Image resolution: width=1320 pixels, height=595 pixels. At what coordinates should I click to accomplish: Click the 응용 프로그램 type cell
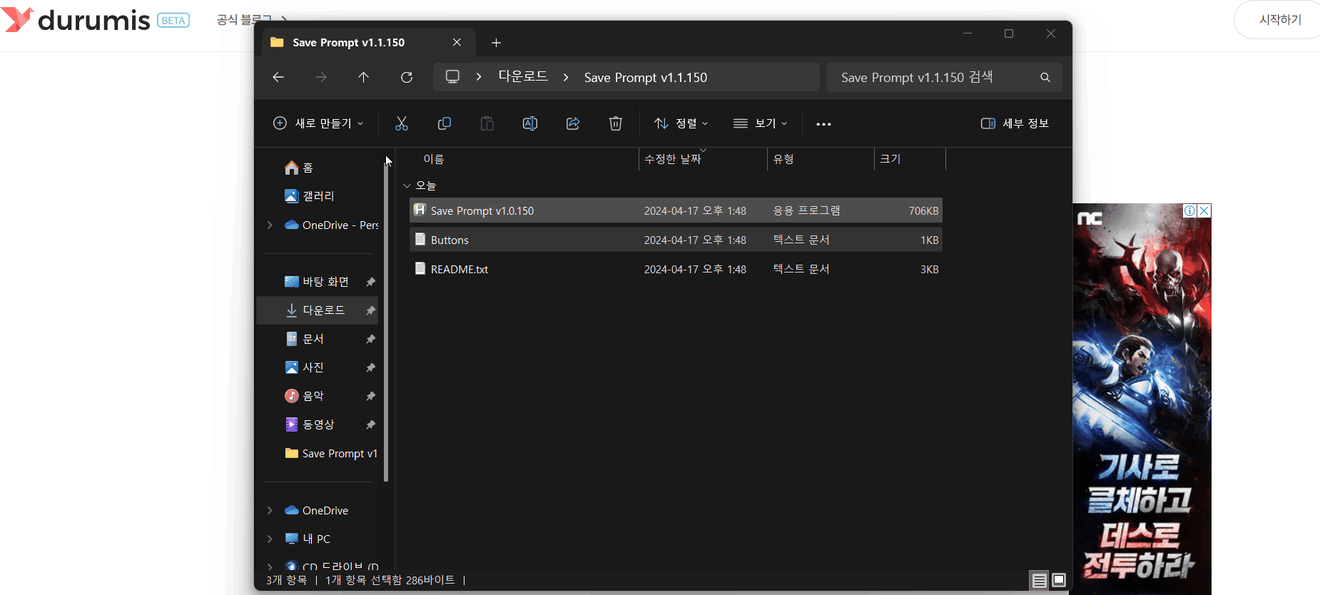pyautogui.click(x=806, y=211)
